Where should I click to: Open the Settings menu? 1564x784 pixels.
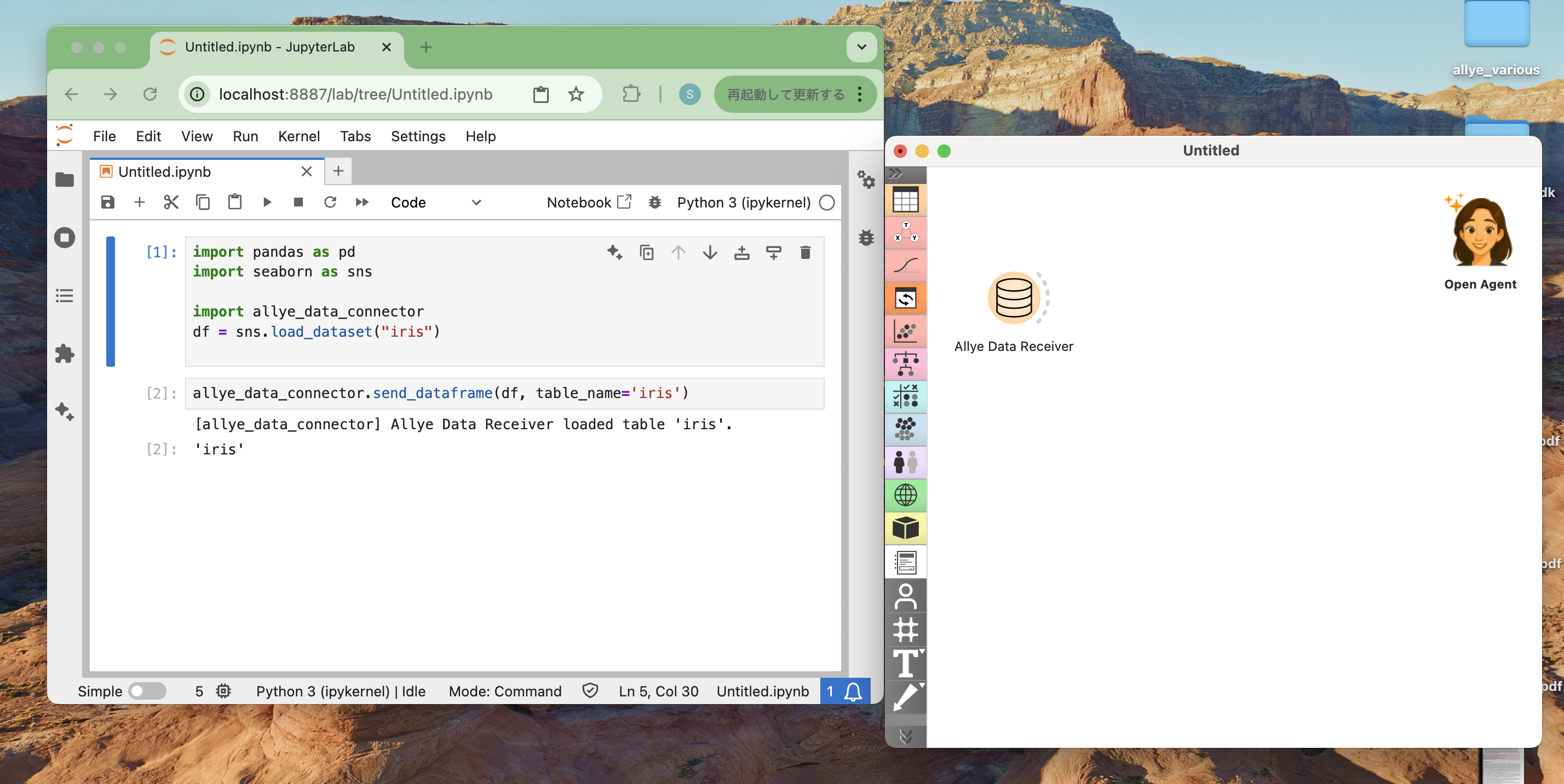pyautogui.click(x=418, y=136)
